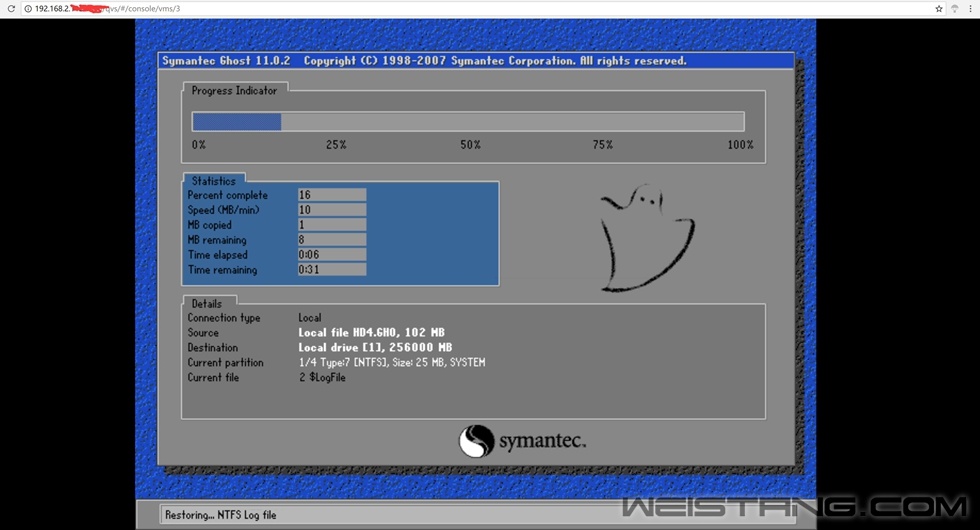Image resolution: width=980 pixels, height=530 pixels.
Task: Open the browser three-dot menu
Action: pyautogui.click(x=971, y=9)
